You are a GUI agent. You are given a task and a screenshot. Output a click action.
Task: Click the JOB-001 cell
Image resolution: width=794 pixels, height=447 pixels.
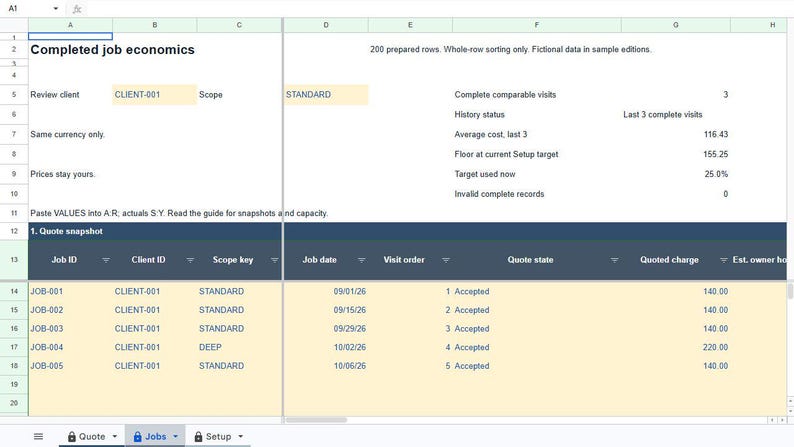[x=70, y=292]
